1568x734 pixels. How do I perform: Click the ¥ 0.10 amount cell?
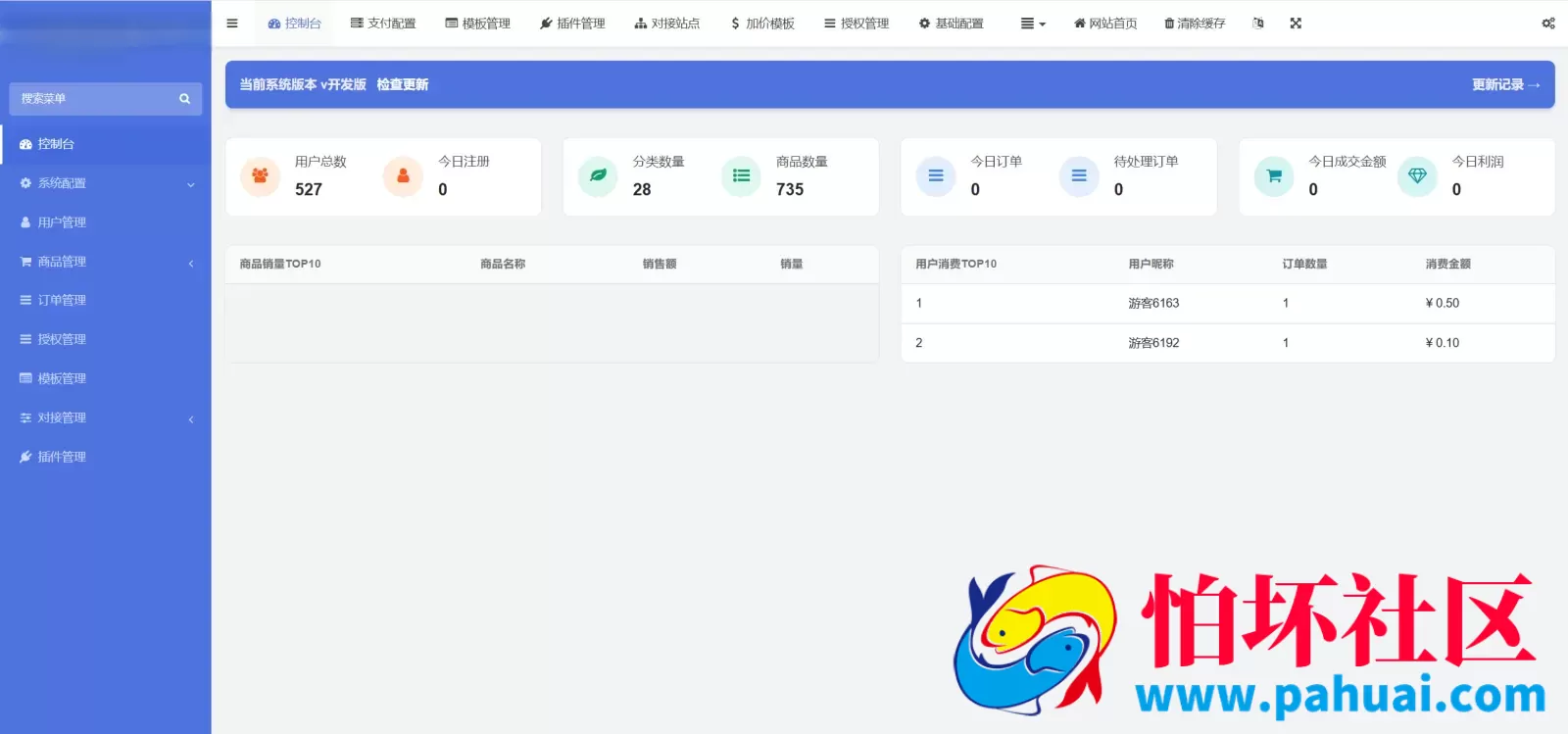point(1443,343)
